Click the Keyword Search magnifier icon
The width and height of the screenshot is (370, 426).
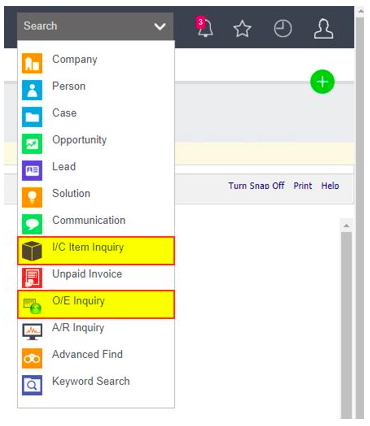[32, 385]
